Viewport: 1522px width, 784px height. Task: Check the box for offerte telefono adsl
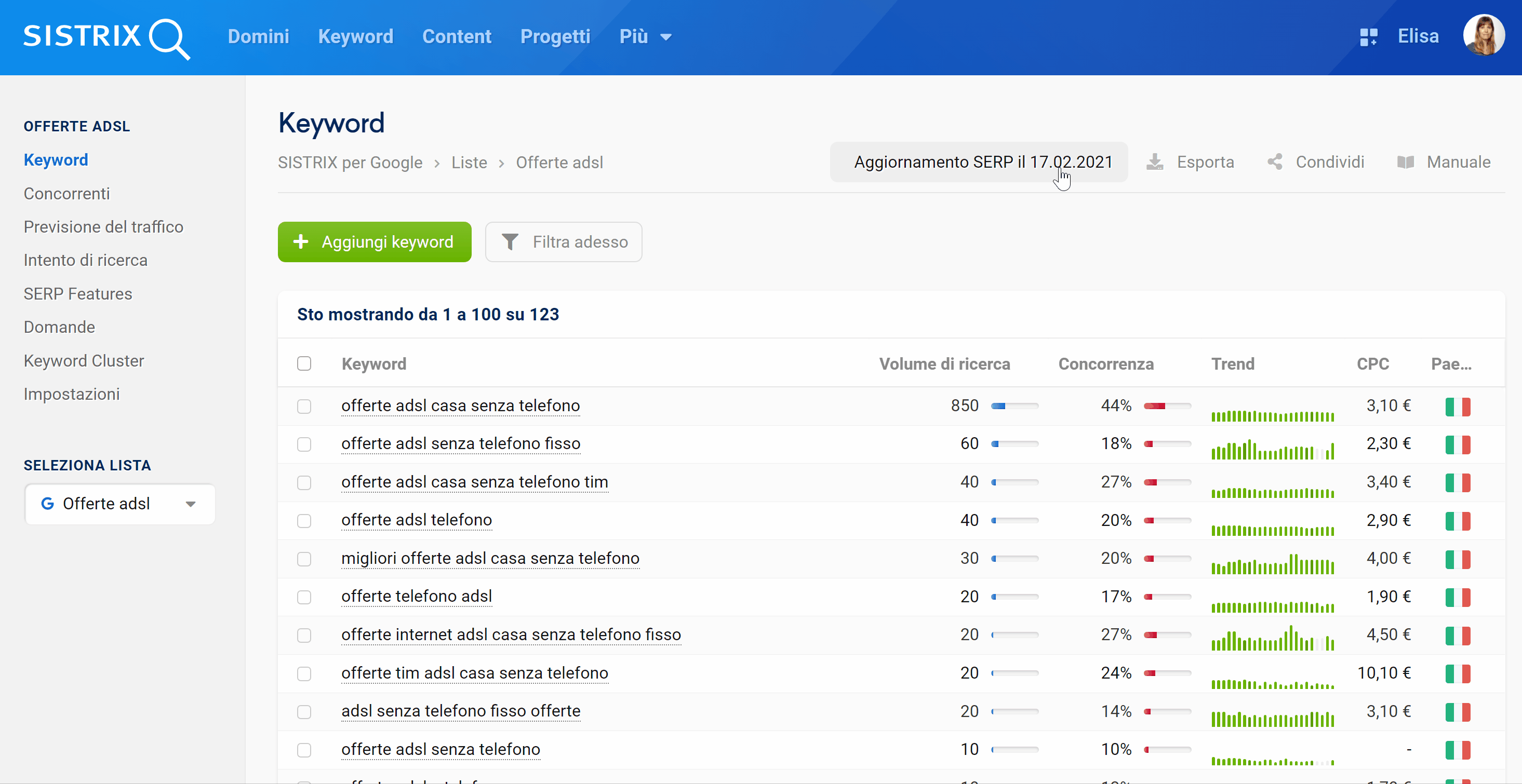click(304, 597)
